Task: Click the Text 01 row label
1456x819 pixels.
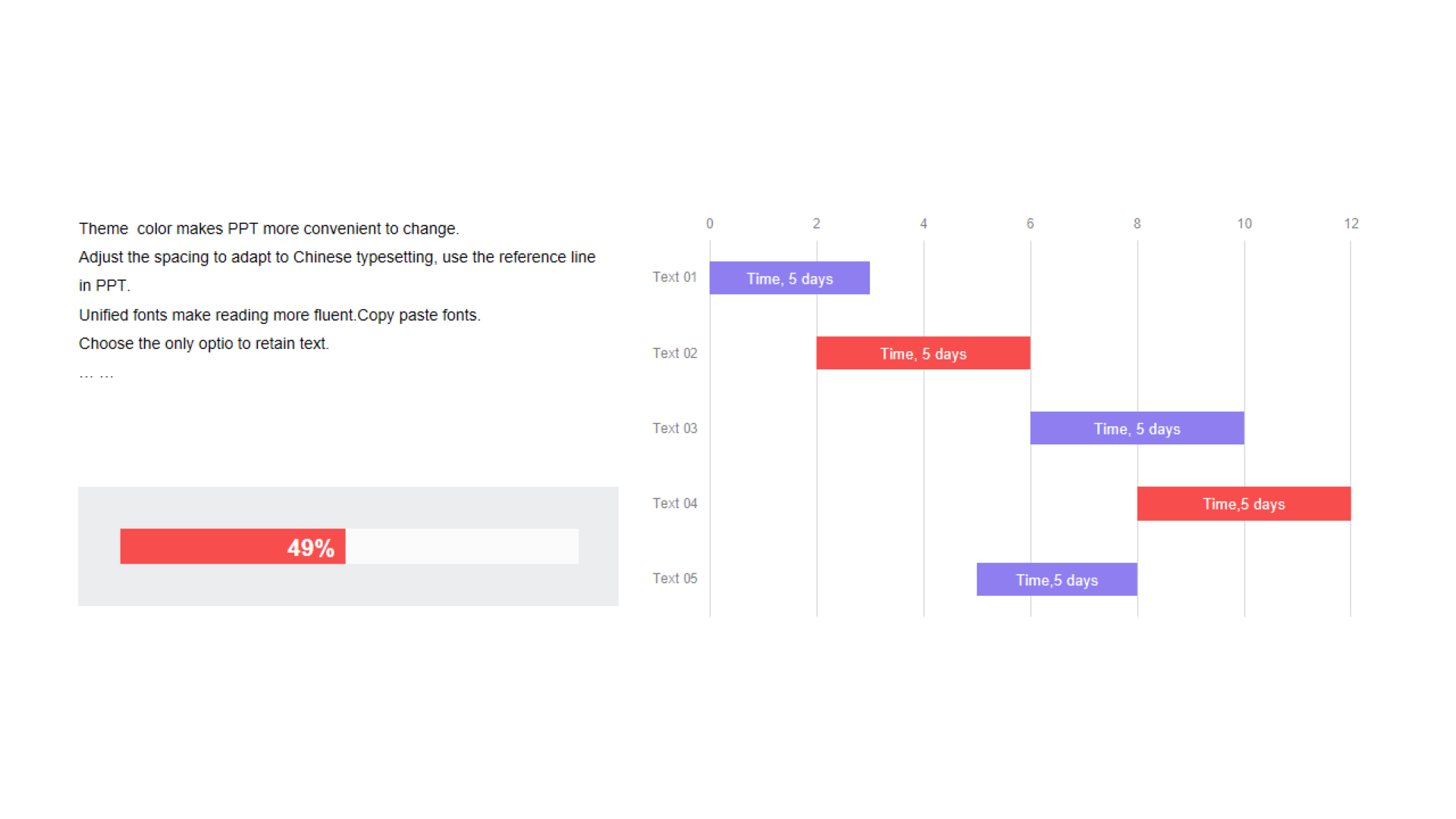Action: [674, 278]
